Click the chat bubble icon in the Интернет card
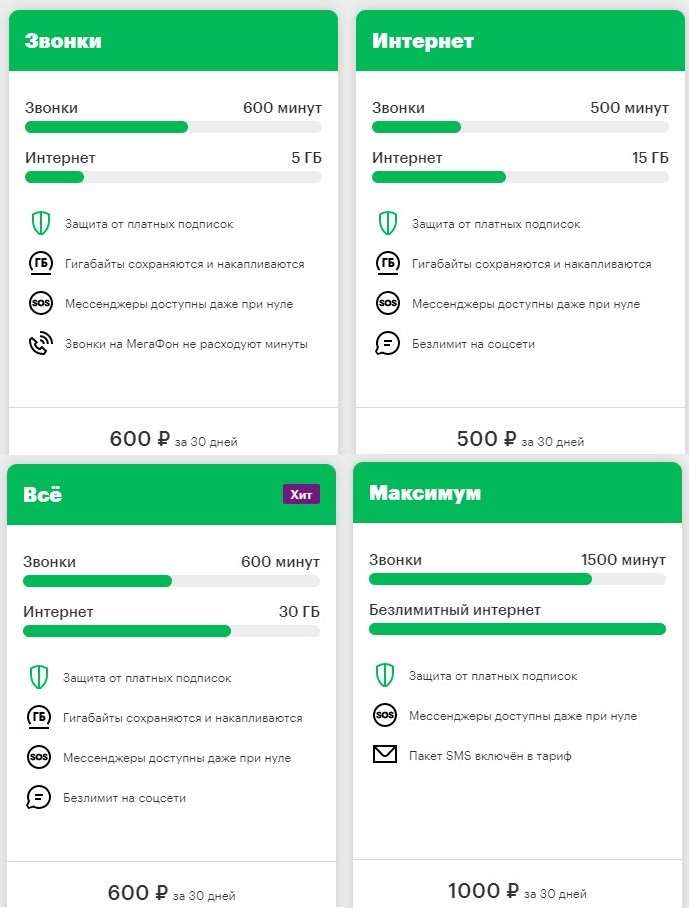The image size is (689, 908). 387,344
